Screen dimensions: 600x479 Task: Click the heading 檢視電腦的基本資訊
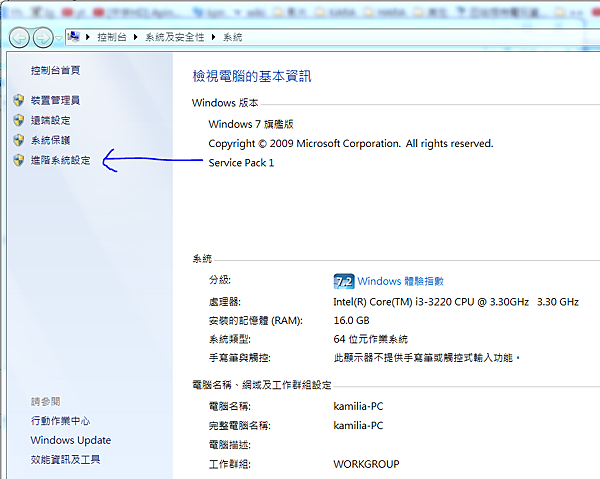pyautogui.click(x=252, y=76)
